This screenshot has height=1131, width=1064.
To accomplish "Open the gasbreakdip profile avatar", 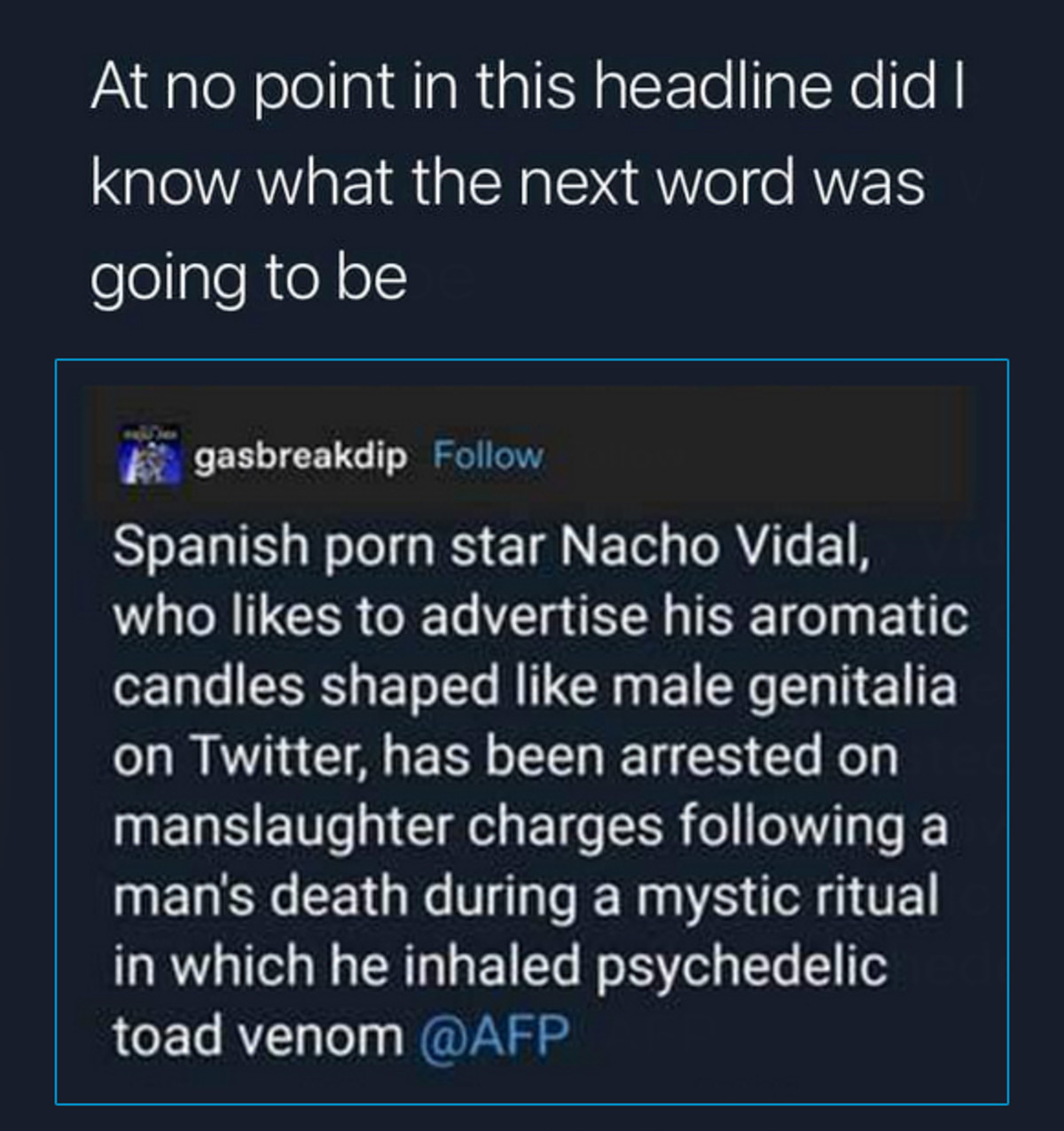I will pyautogui.click(x=151, y=456).
